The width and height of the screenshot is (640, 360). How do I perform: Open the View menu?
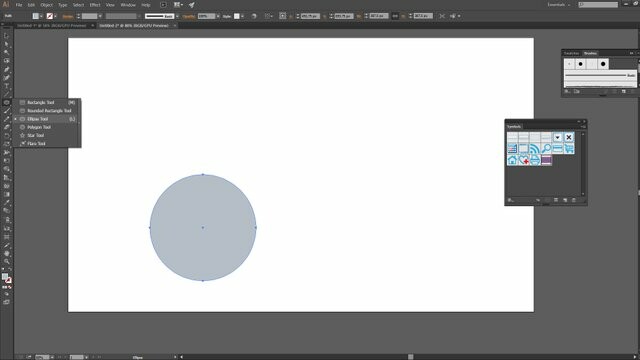pos(110,5)
